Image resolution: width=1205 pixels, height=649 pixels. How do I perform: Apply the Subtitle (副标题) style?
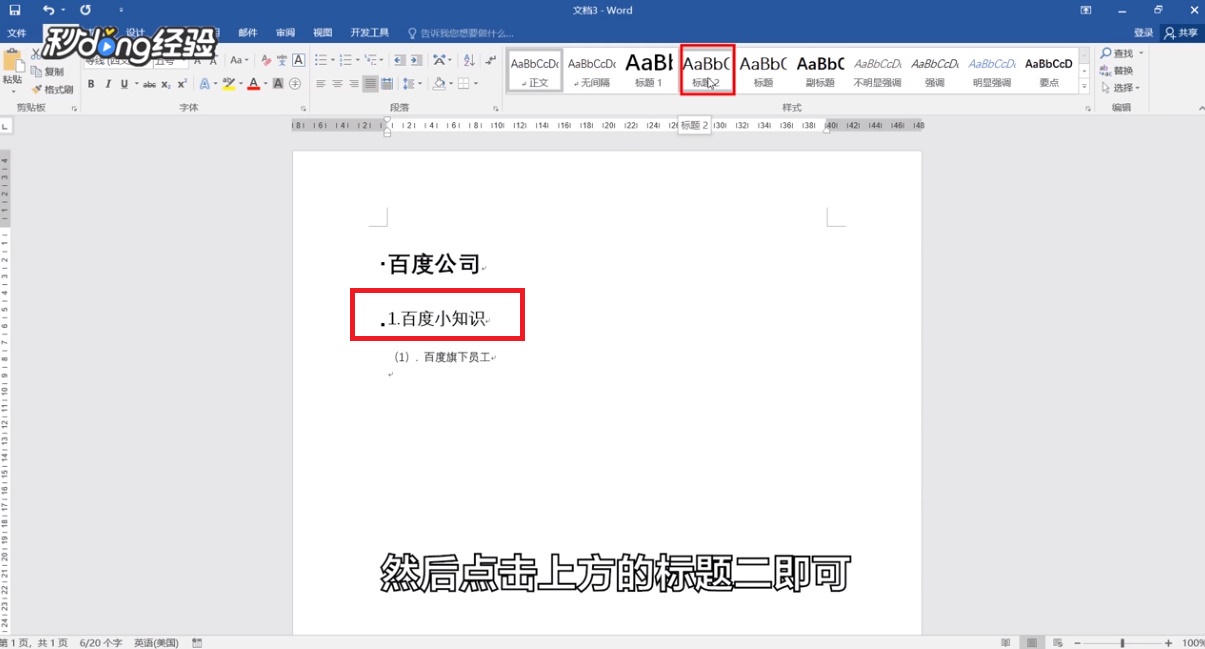(820, 70)
